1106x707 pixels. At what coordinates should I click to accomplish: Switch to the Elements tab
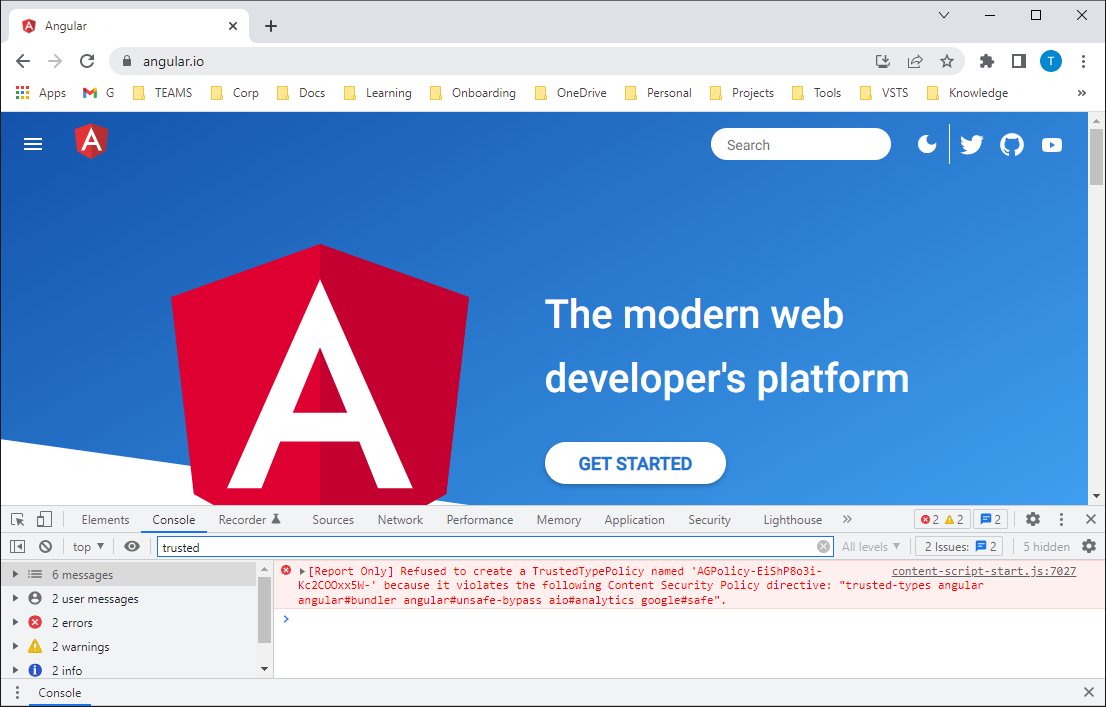pyautogui.click(x=105, y=519)
